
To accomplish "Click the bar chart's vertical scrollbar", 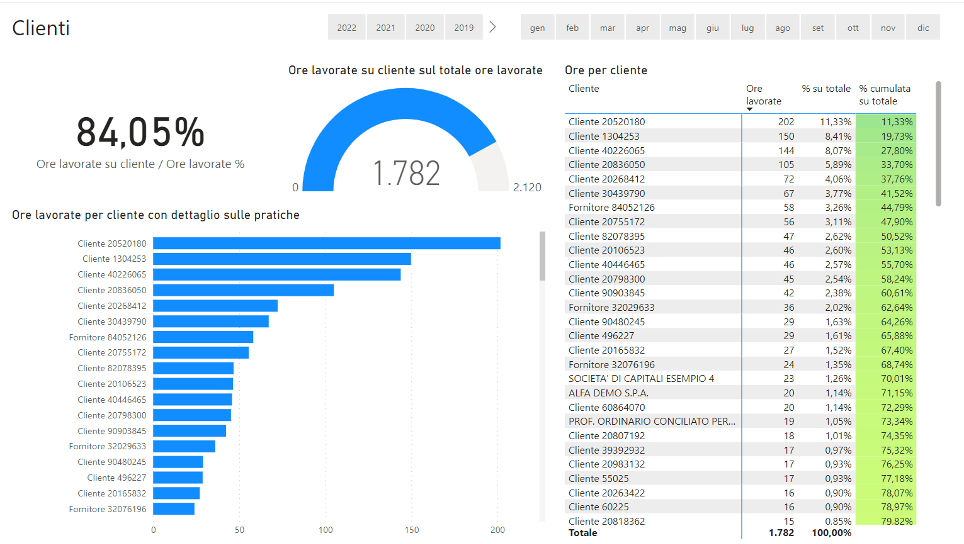I will point(542,257).
